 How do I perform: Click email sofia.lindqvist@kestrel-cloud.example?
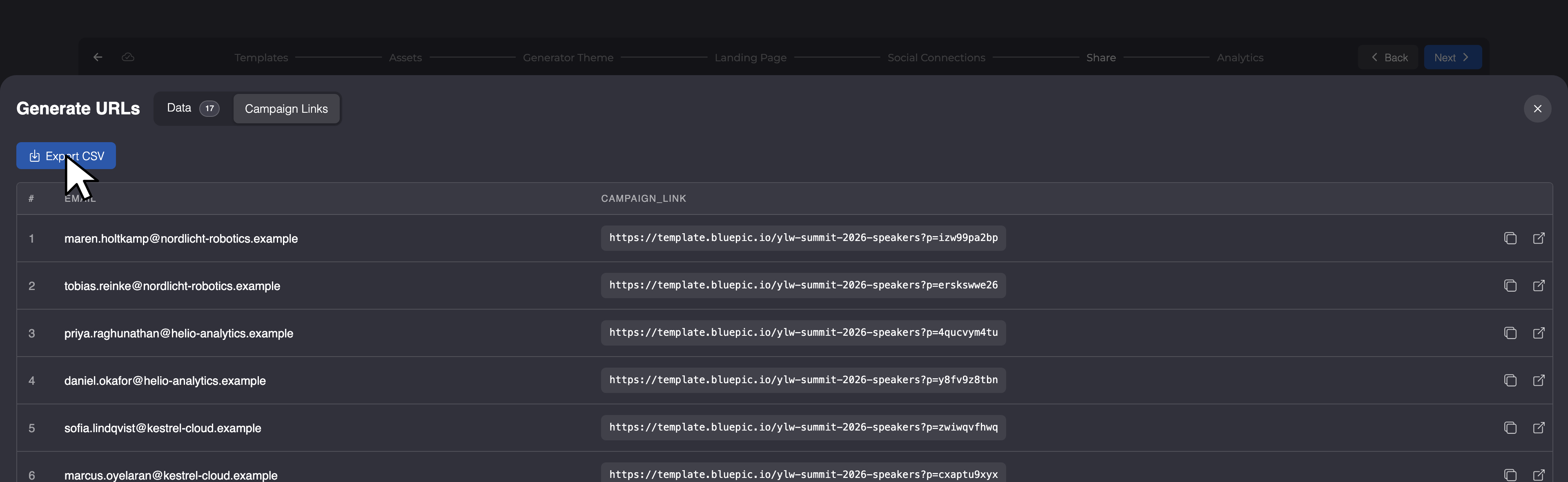(x=163, y=428)
